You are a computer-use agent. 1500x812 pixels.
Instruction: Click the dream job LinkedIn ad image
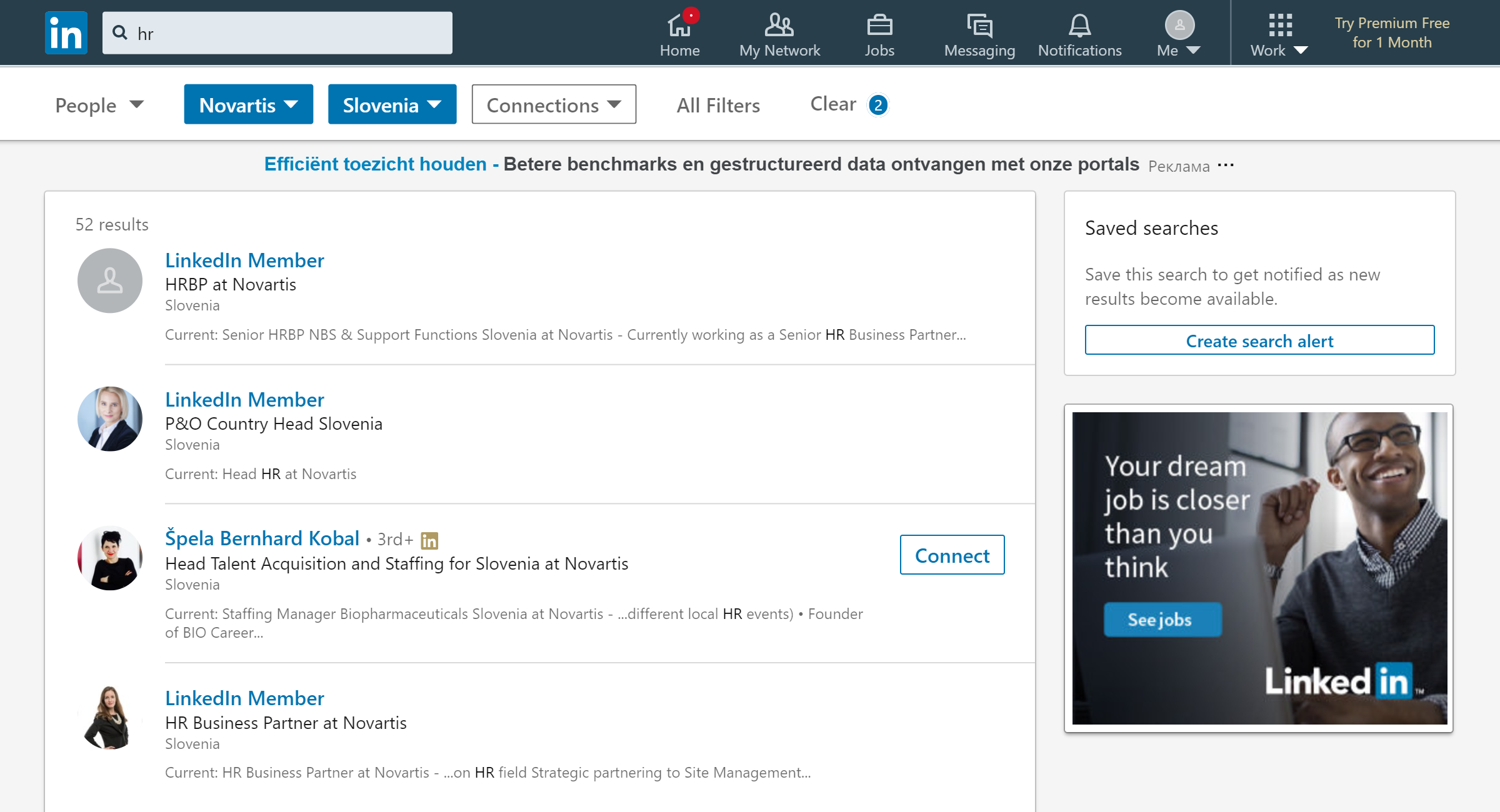tap(1259, 568)
